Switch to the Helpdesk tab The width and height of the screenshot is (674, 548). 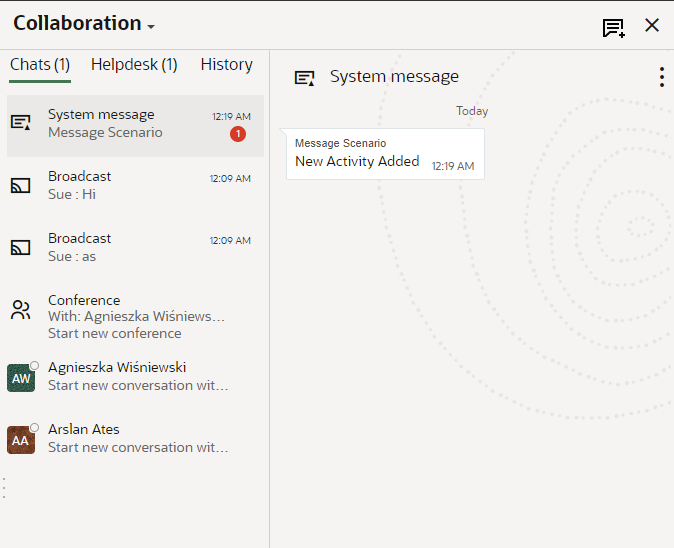tap(134, 64)
